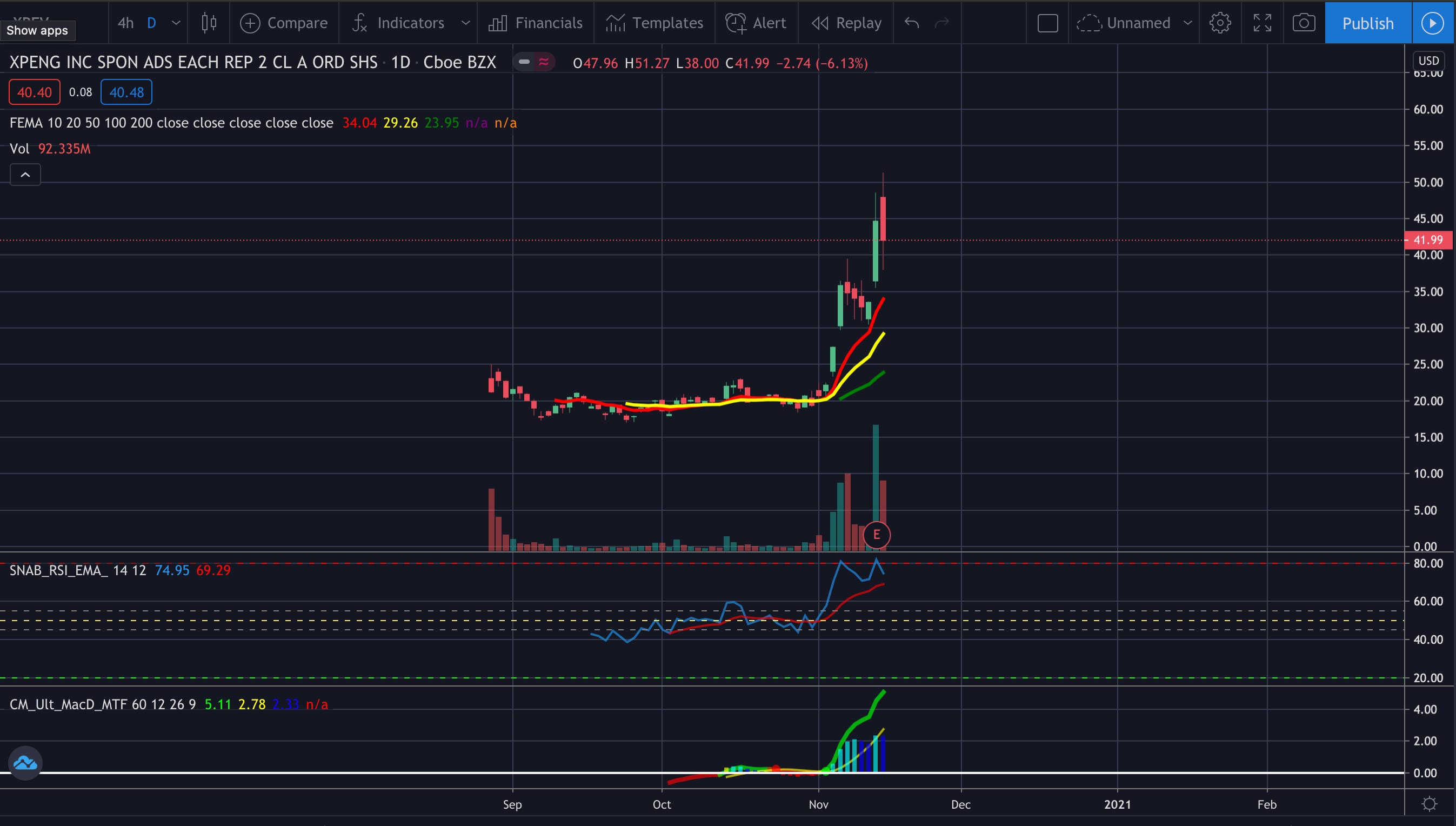Take a snapshot with the camera icon
1456x826 pixels.
tap(1304, 23)
